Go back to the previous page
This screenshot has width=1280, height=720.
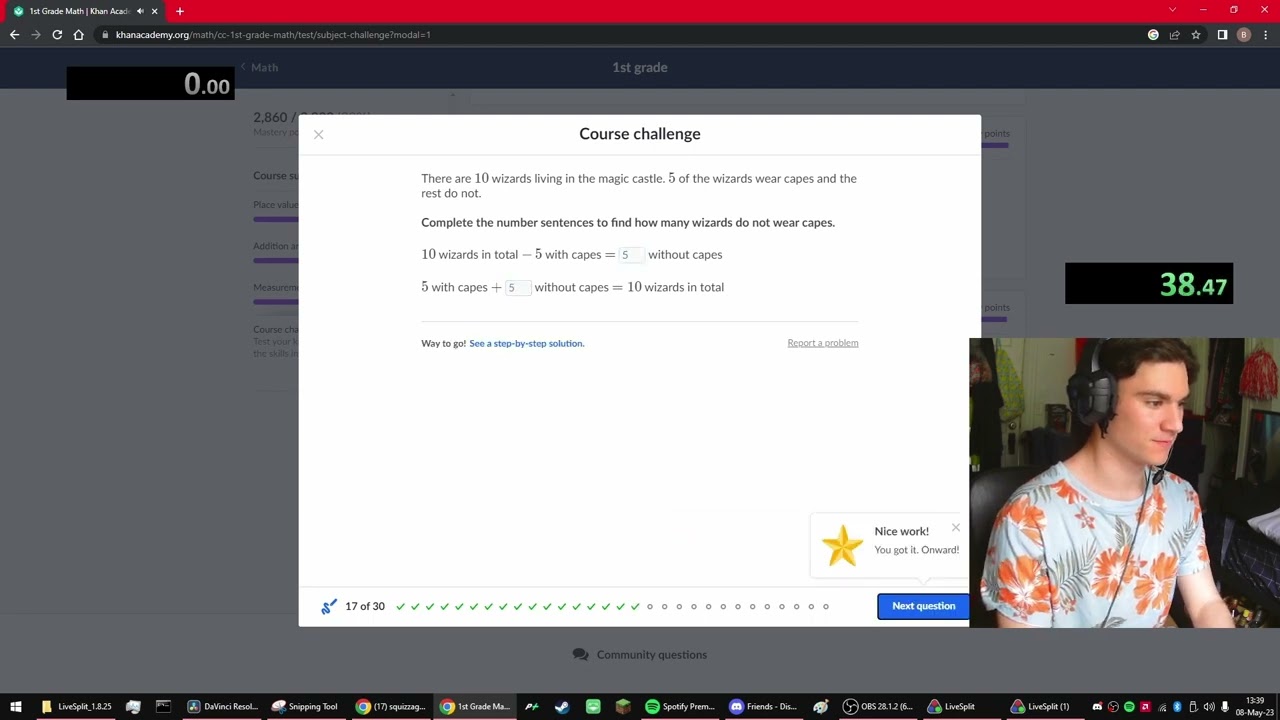pos(14,35)
